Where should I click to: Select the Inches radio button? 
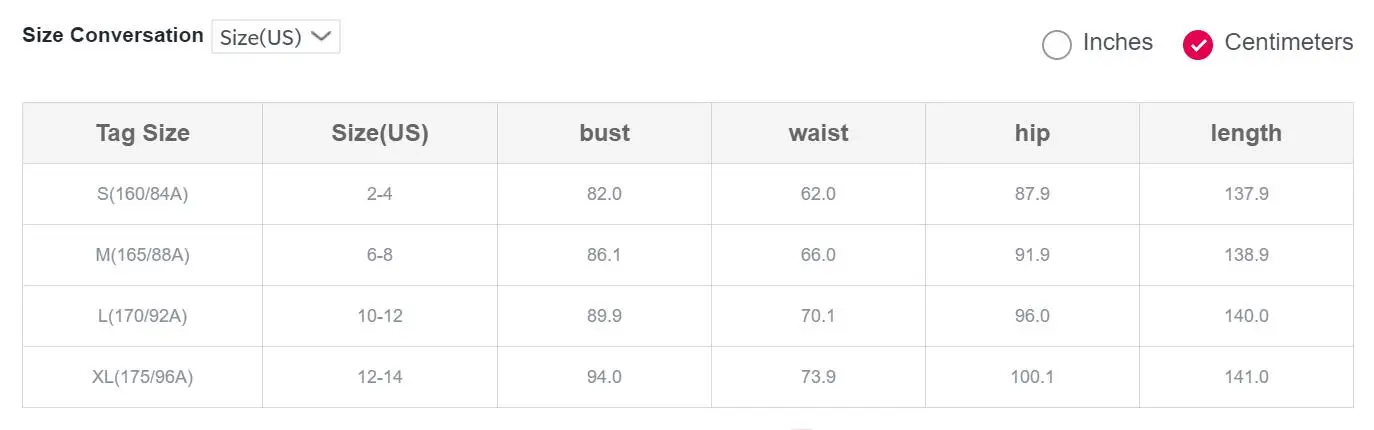pyautogui.click(x=1057, y=44)
